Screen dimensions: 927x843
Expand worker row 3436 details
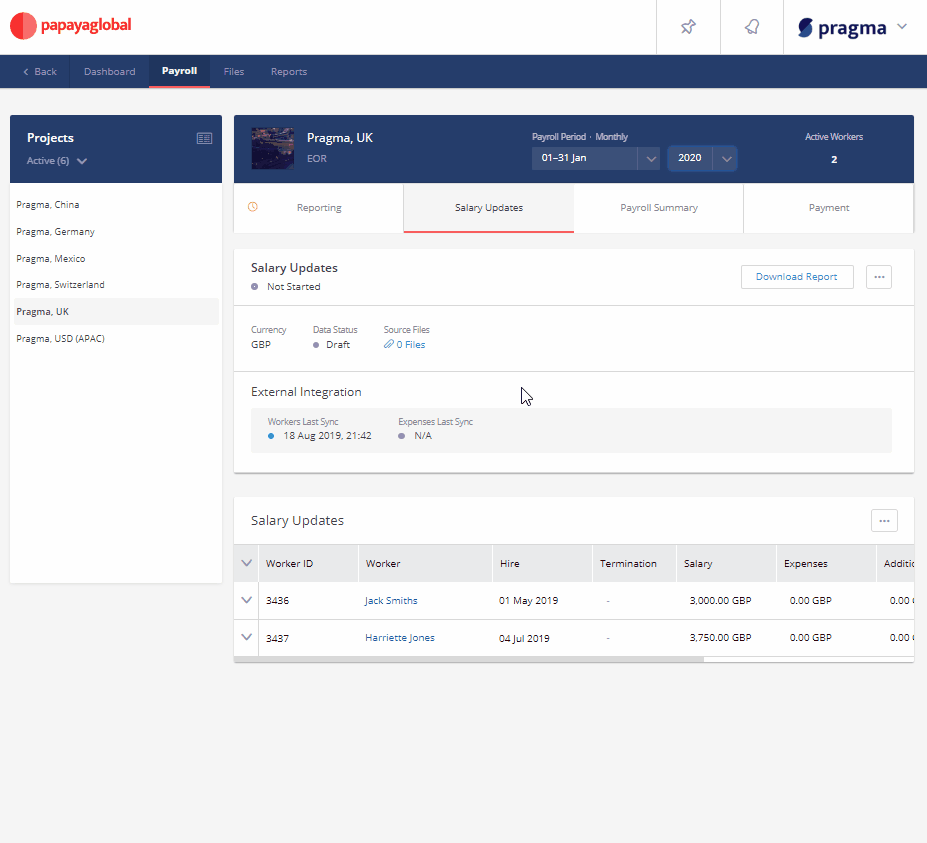pos(245,600)
